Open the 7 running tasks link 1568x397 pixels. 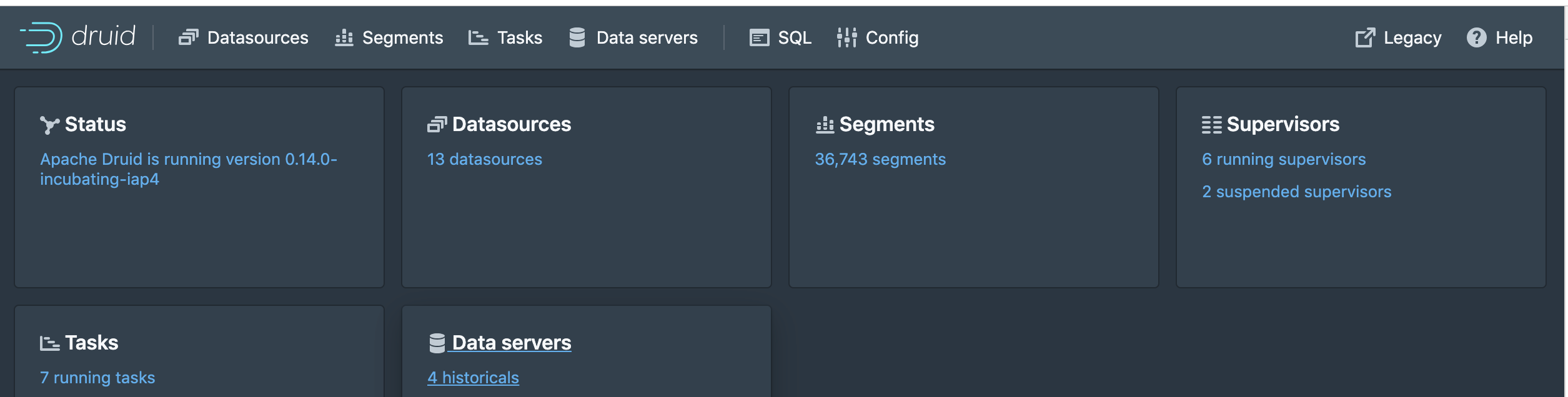97,378
